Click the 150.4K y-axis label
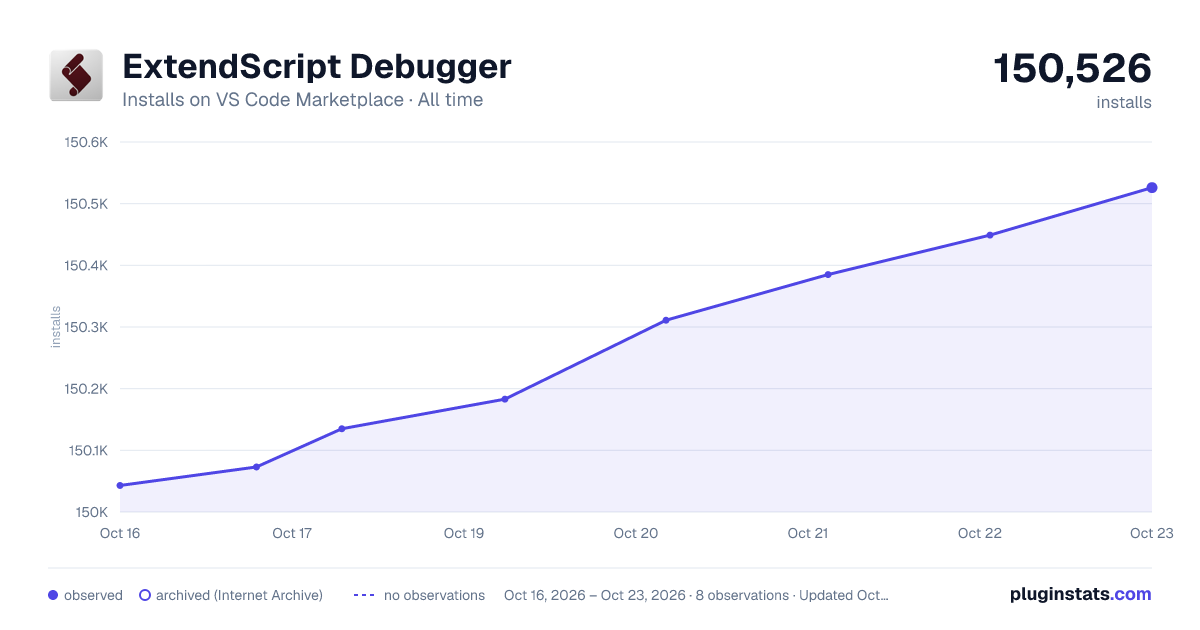Viewport: 1200px width, 630px height. (x=86, y=266)
